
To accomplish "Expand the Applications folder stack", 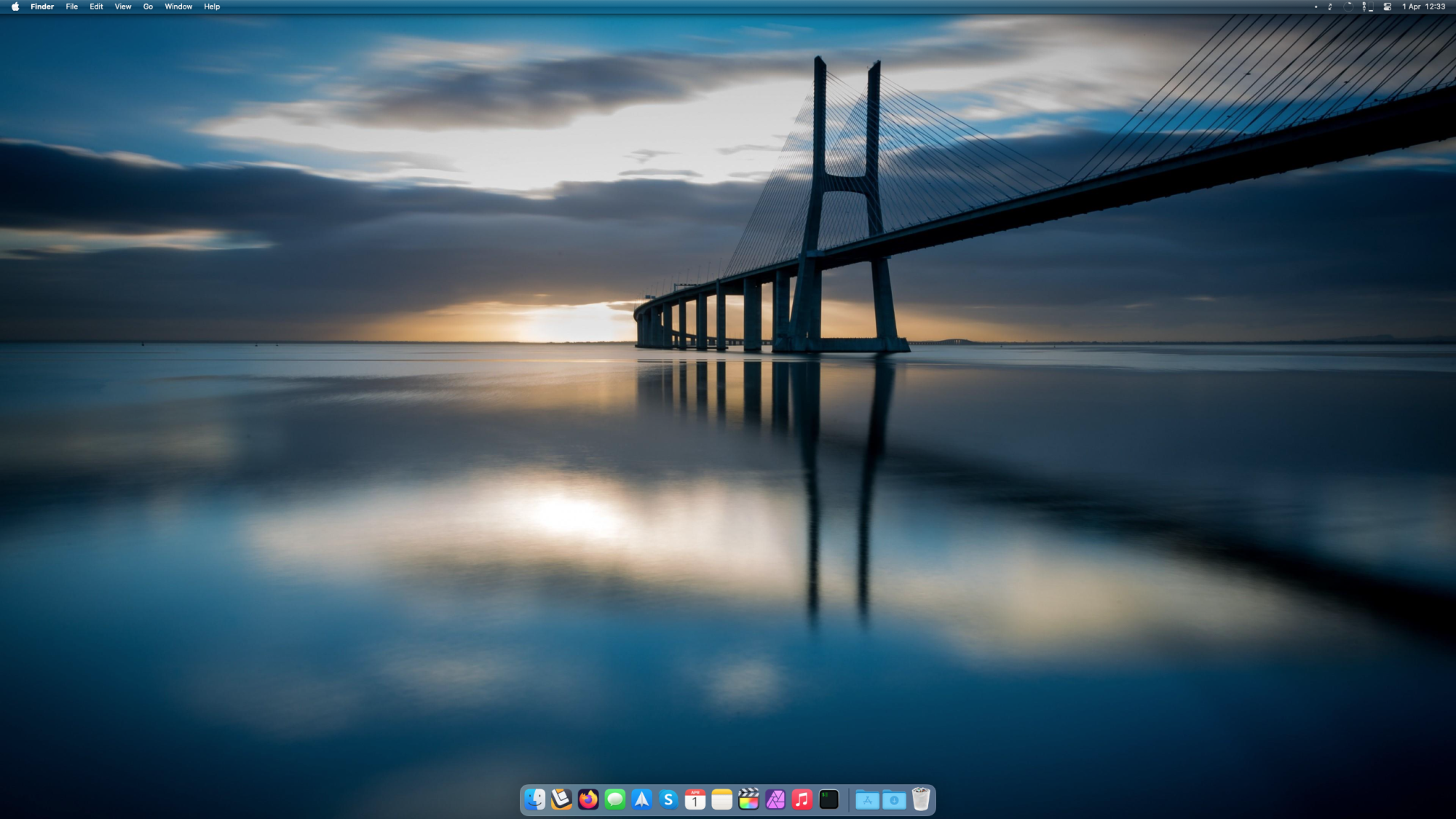I will (867, 799).
